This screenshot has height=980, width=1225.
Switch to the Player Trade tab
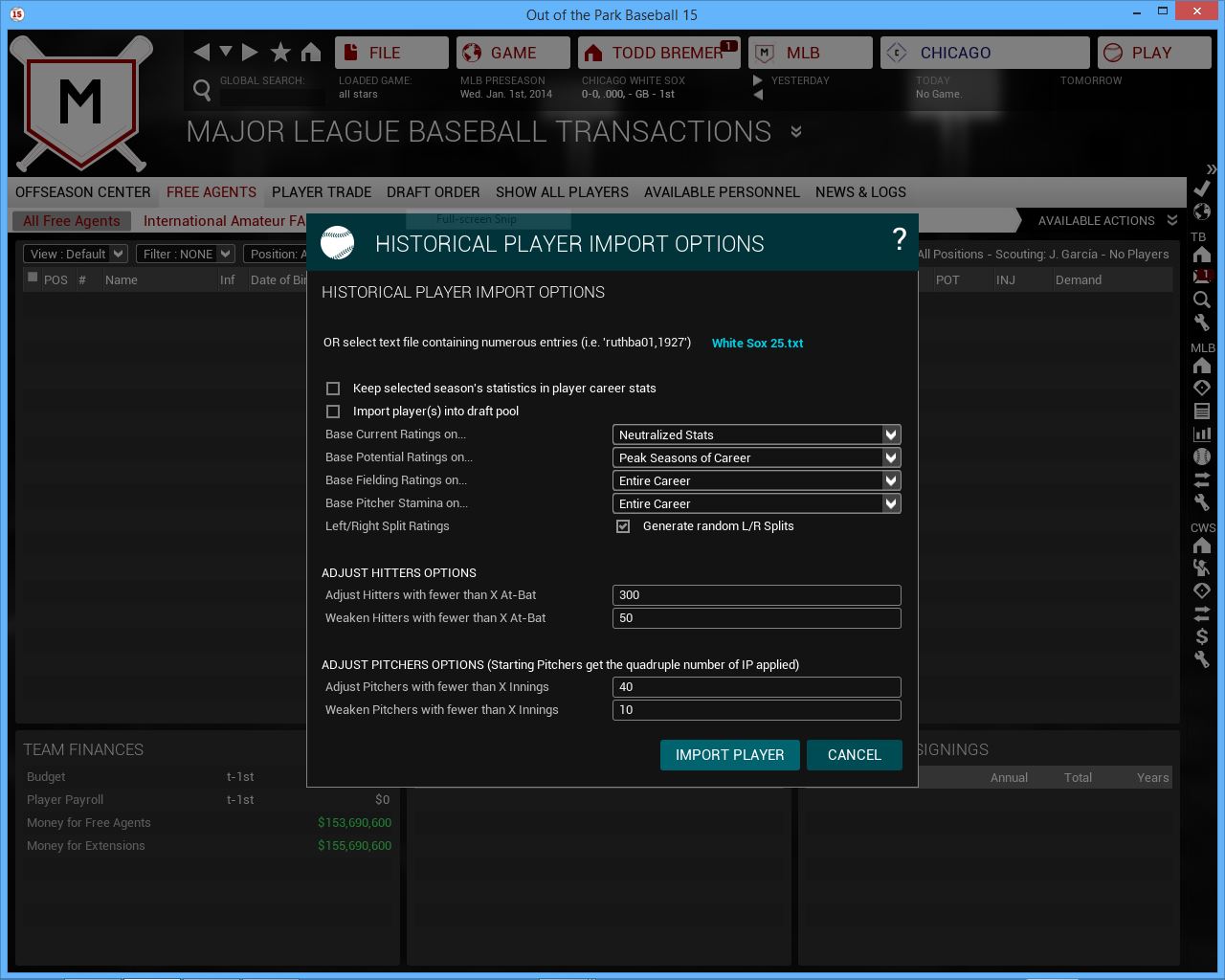pyautogui.click(x=321, y=192)
